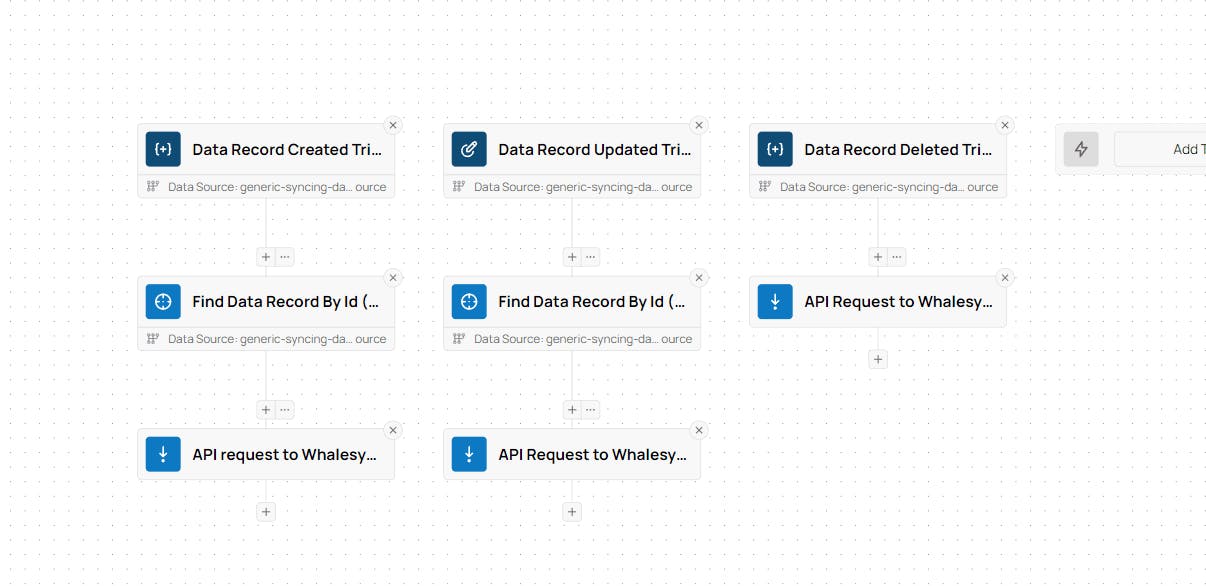This screenshot has width=1206, height=586.
Task: Remove the Data Record Deleted Trigger node
Action: point(1005,125)
